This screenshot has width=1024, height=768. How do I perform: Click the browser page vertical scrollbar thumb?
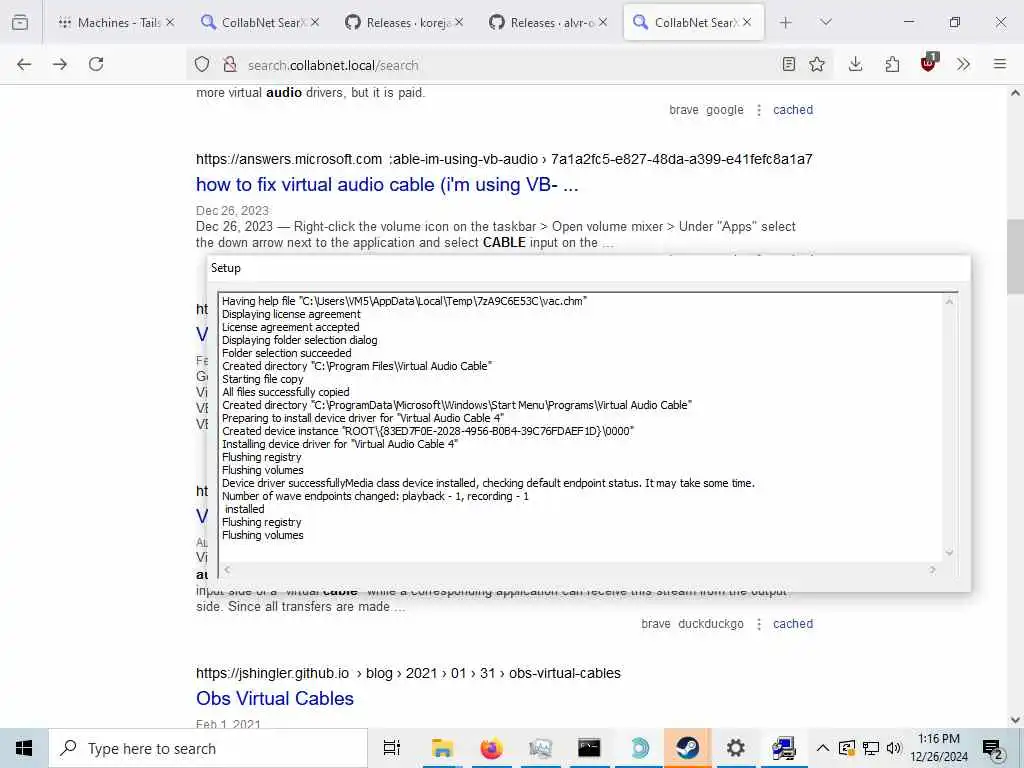[1015, 257]
